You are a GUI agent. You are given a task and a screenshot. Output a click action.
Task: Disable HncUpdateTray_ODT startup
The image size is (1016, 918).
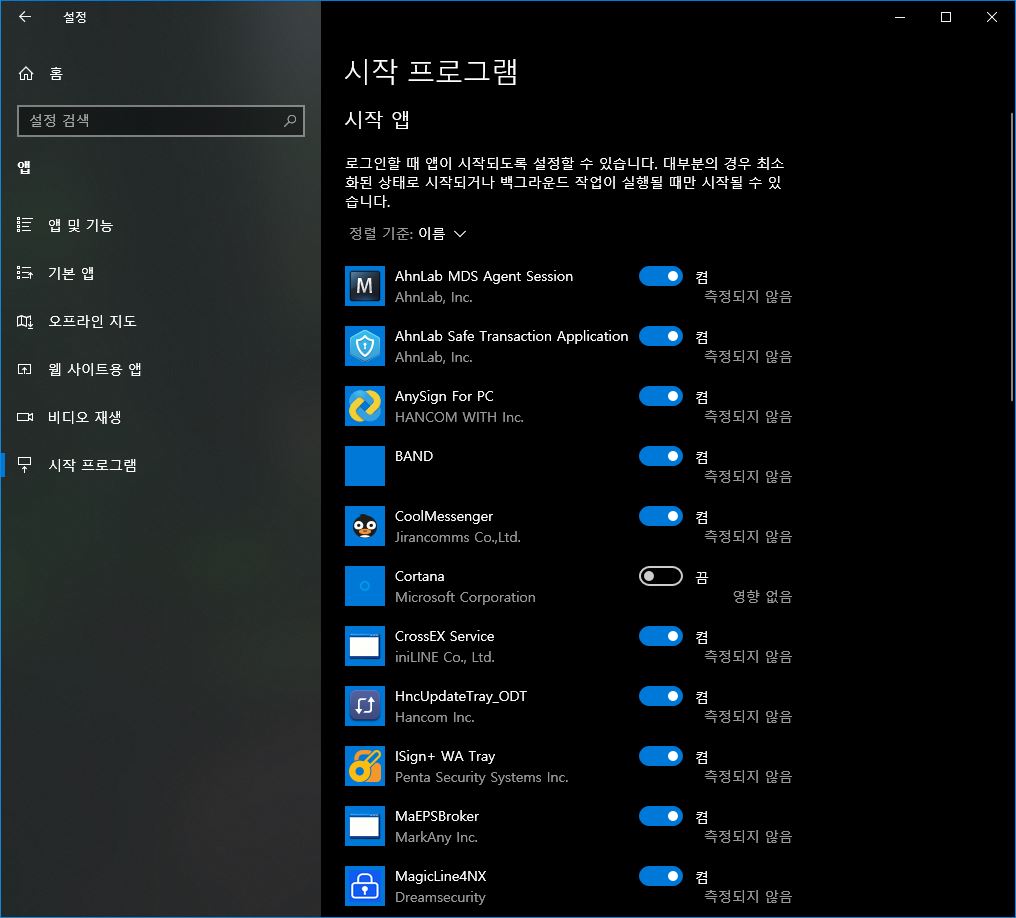click(x=661, y=696)
